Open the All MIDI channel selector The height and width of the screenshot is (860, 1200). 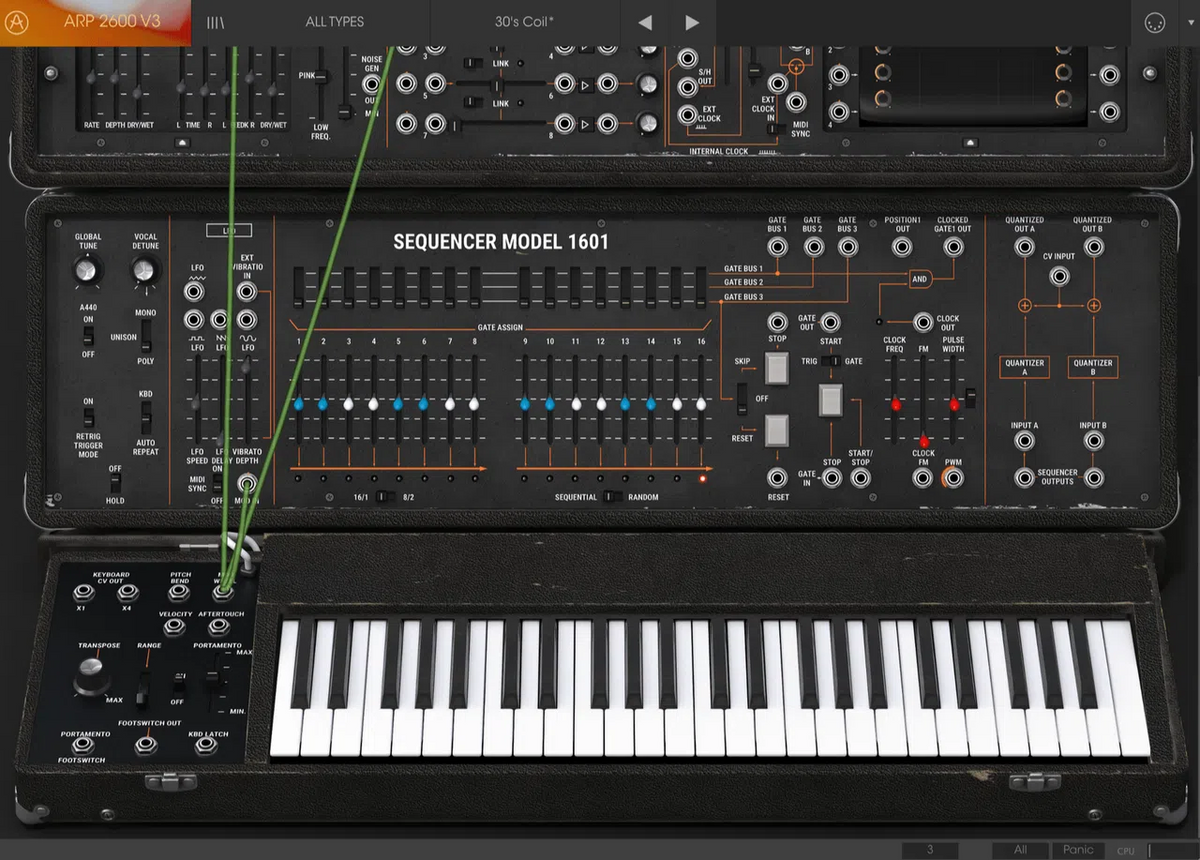point(1021,849)
